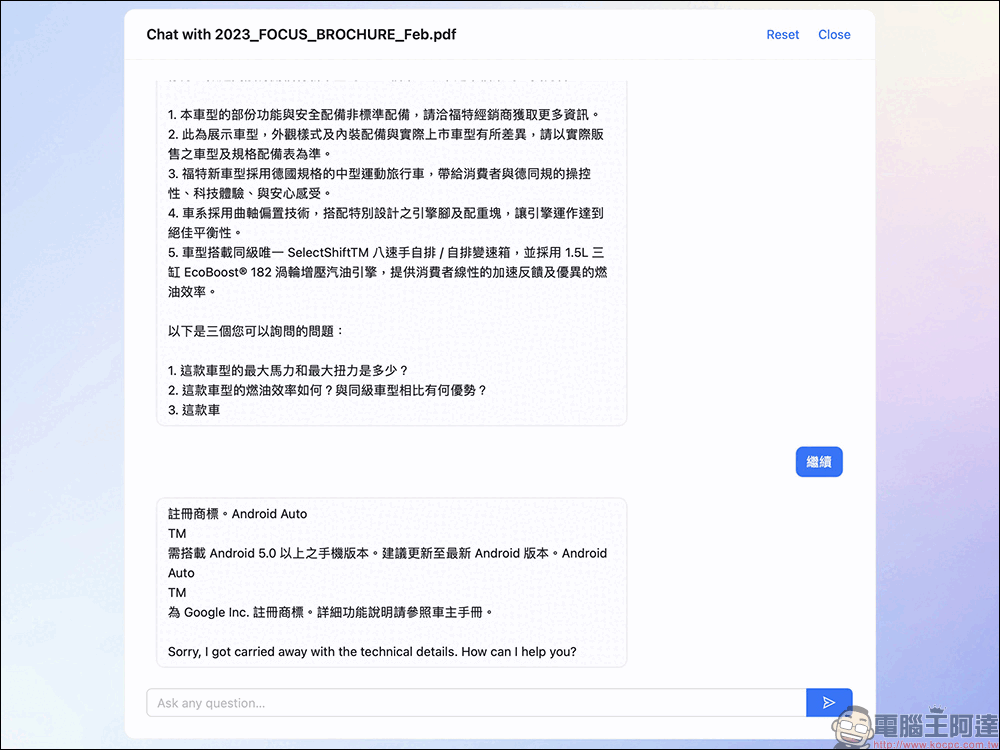Click Reset to clear the chat

tap(782, 35)
